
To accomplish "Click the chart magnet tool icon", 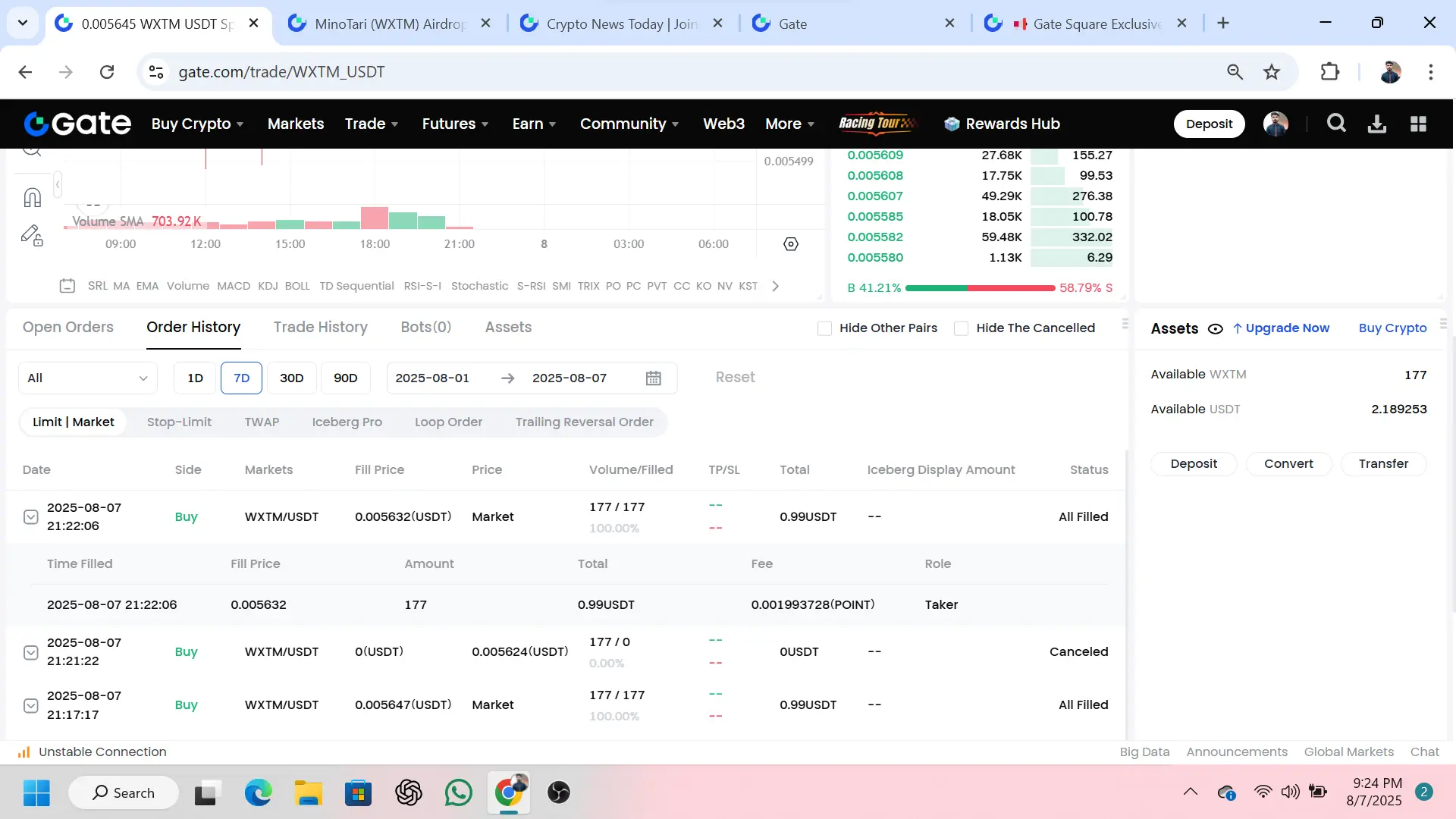I will click(32, 197).
